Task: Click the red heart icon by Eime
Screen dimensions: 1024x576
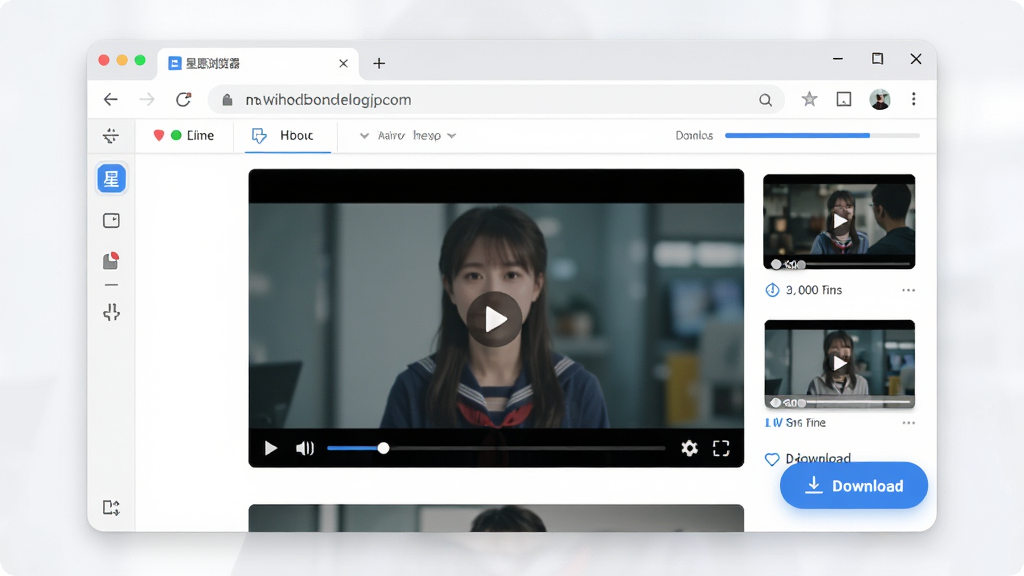Action: pyautogui.click(x=159, y=135)
